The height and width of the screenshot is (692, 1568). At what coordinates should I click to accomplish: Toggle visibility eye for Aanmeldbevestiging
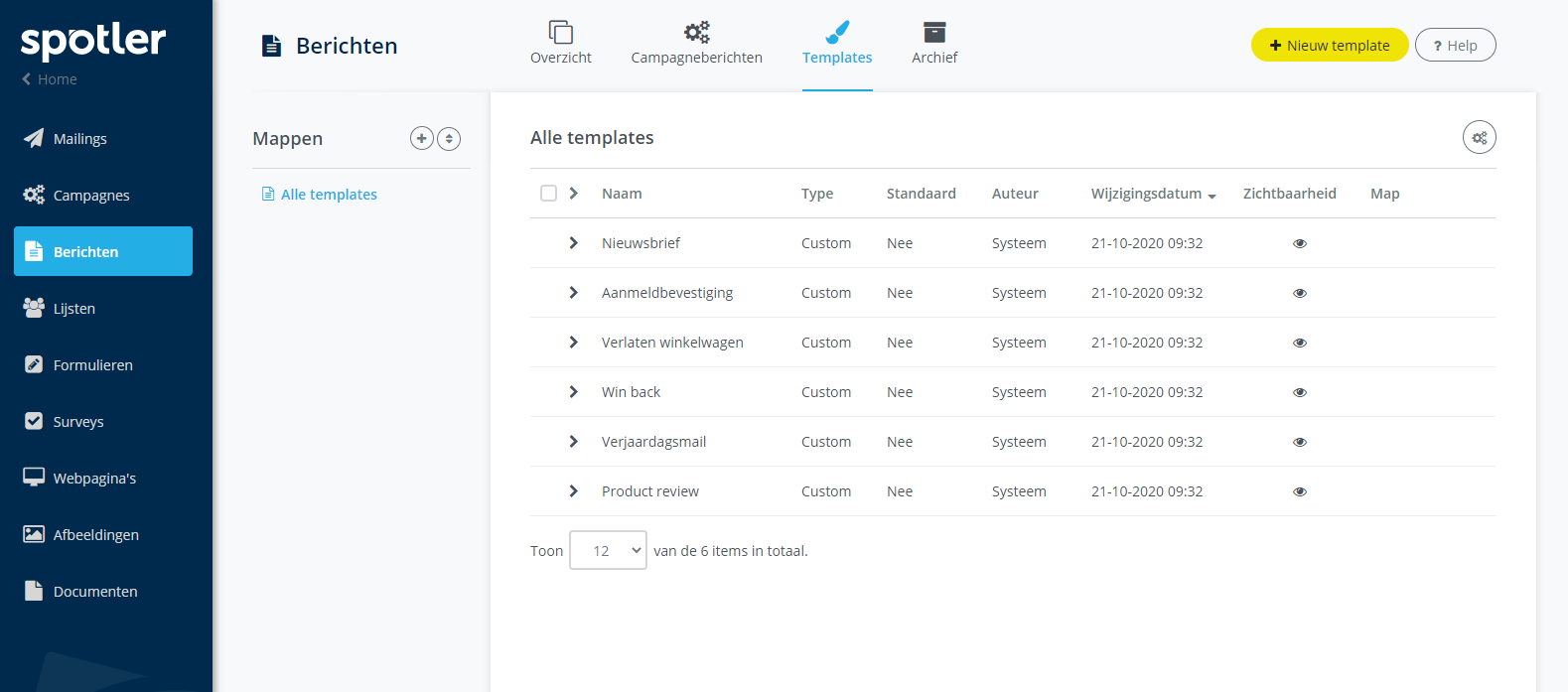[x=1300, y=293]
